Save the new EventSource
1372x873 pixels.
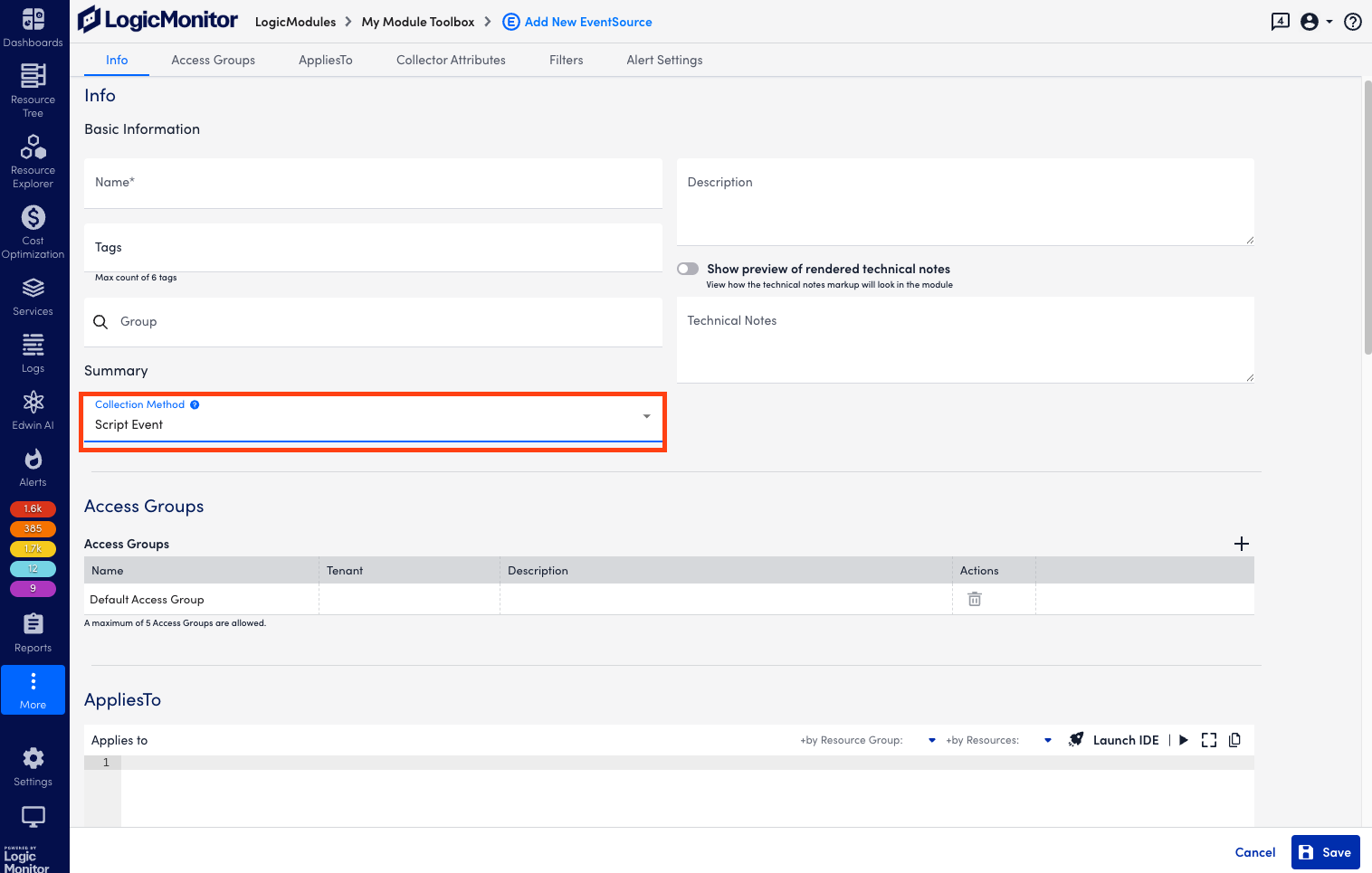1325,851
